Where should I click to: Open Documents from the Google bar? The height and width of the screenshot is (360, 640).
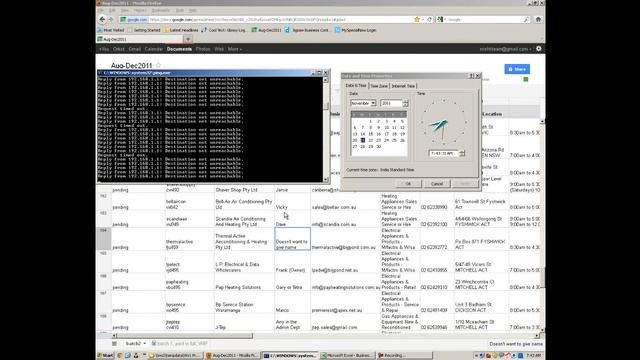(179, 49)
